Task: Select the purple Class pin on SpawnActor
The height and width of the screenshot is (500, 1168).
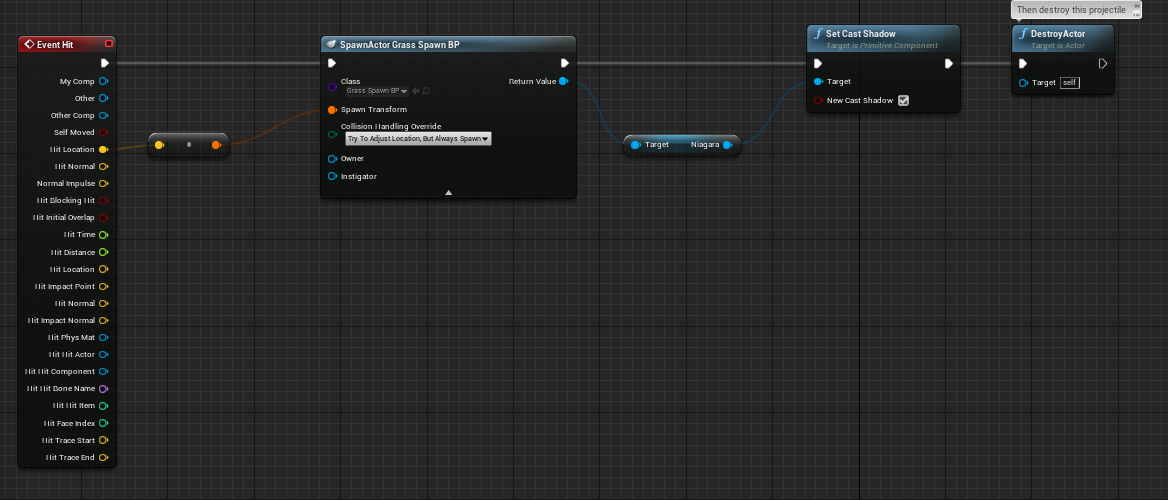Action: (332, 87)
